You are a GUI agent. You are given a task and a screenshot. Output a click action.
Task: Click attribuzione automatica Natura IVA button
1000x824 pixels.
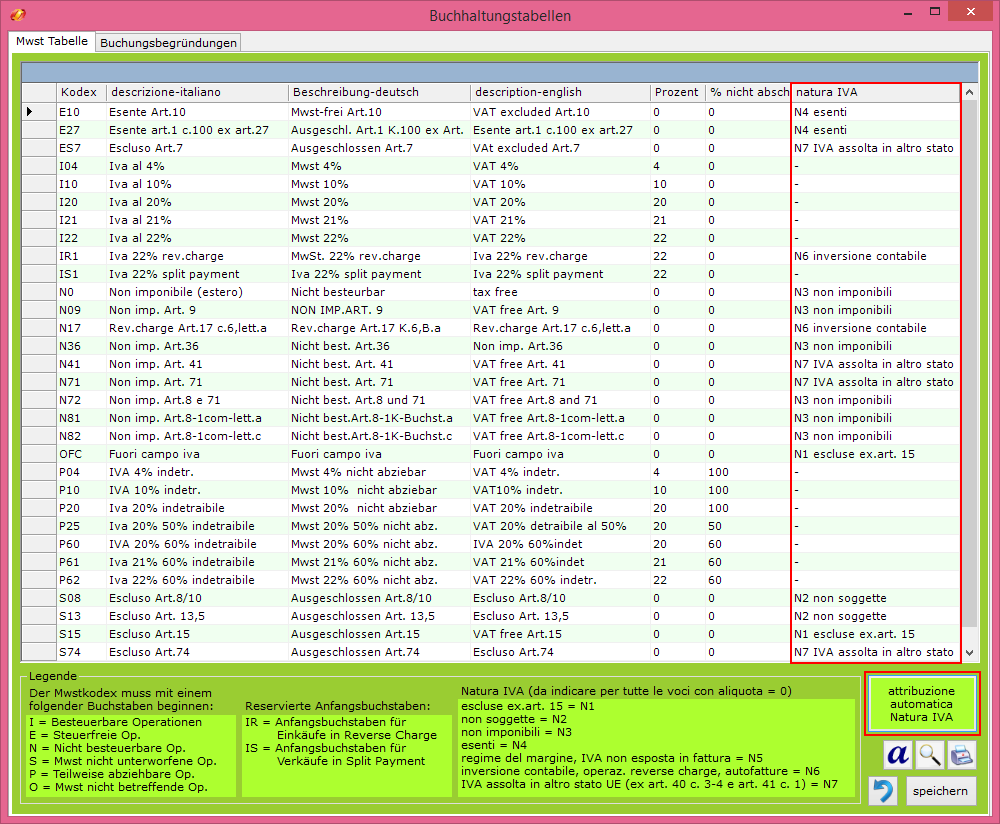(921, 704)
